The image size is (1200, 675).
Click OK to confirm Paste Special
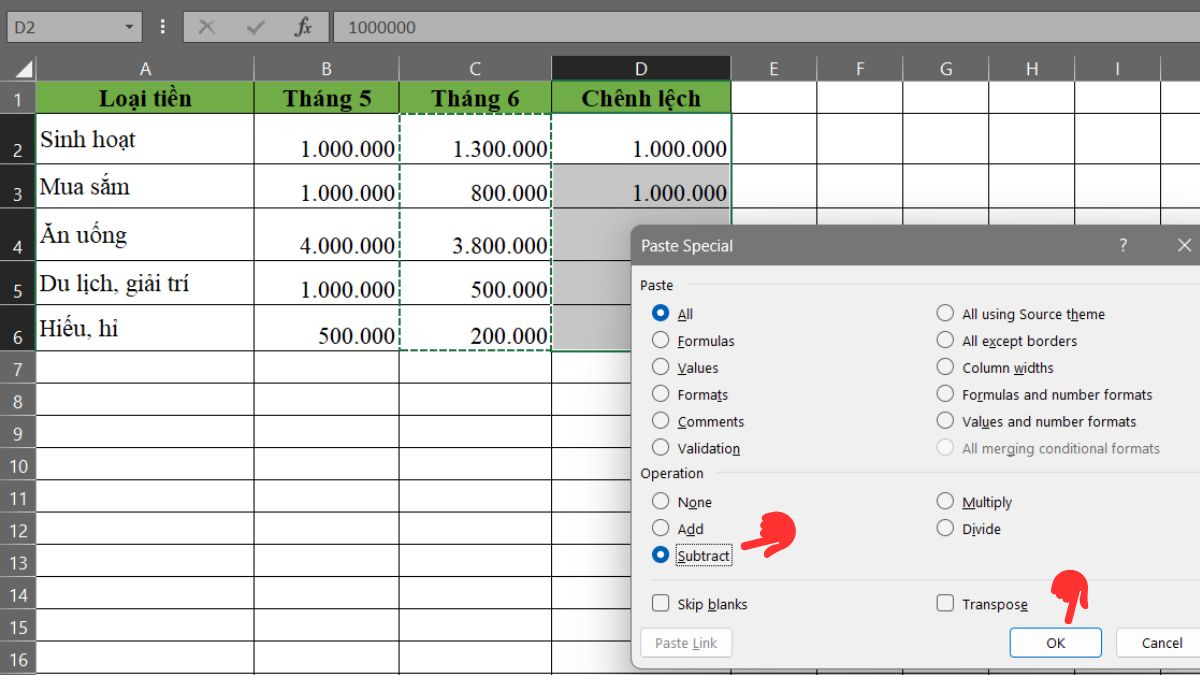pos(1055,643)
